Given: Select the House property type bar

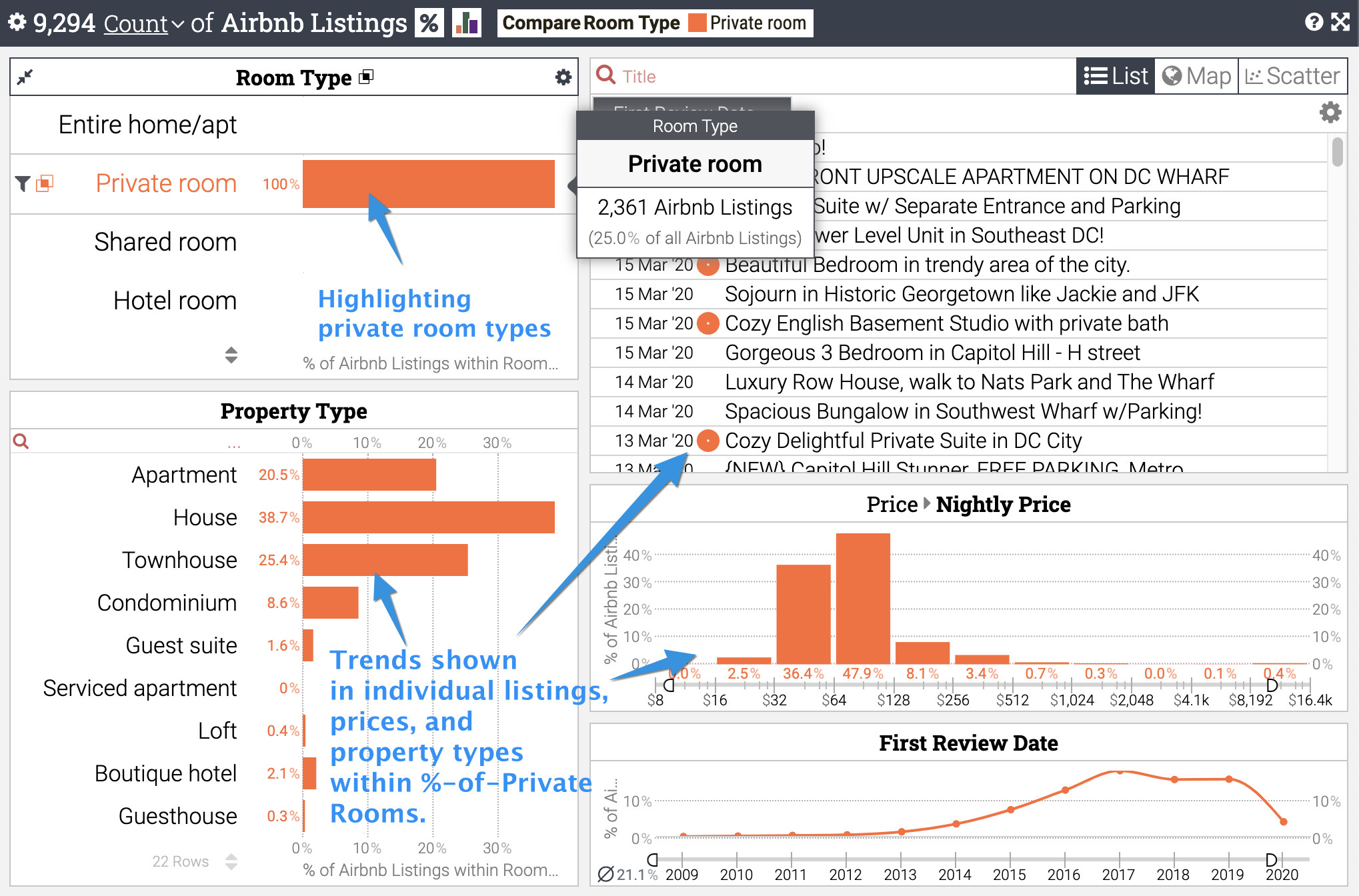Looking at the screenshot, I should (428, 517).
